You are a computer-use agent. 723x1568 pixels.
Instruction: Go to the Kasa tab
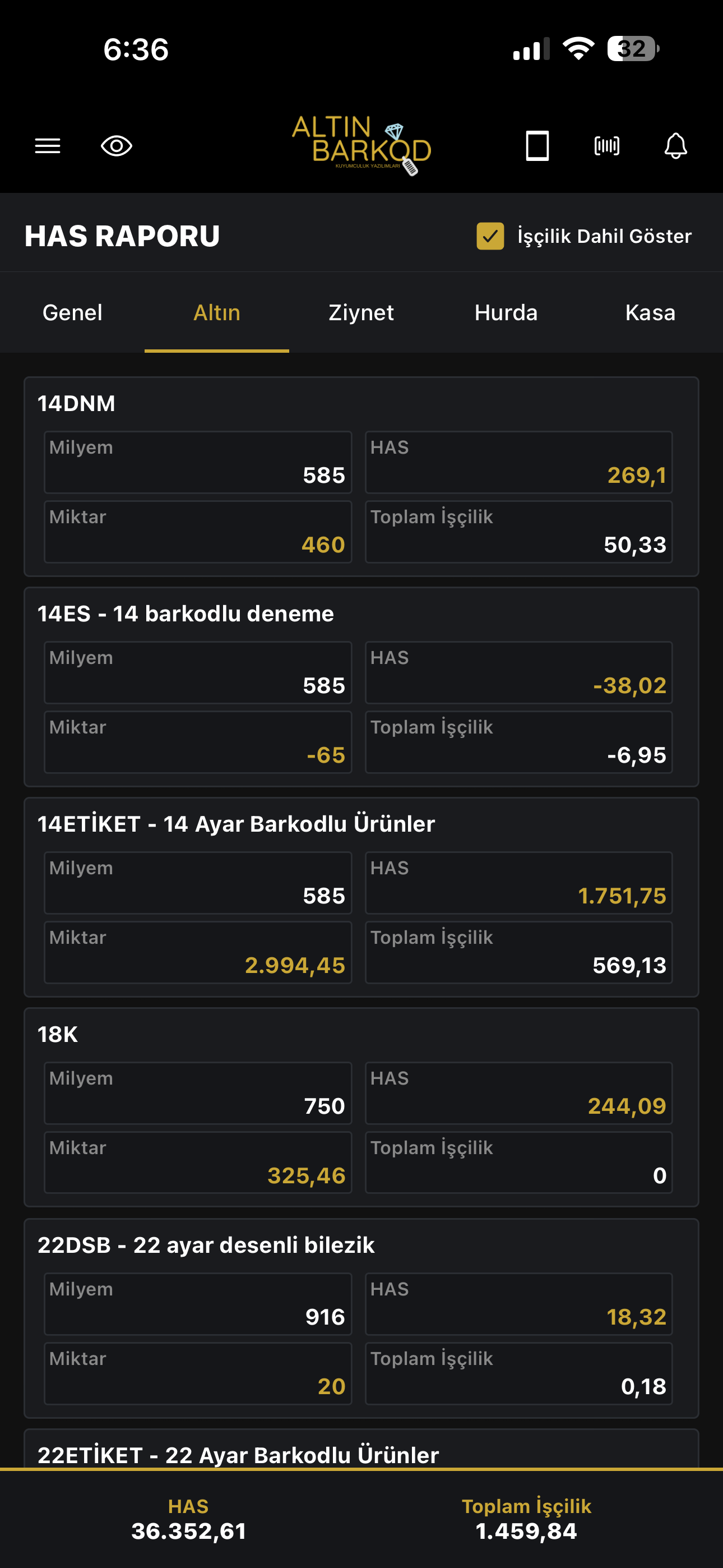(651, 313)
